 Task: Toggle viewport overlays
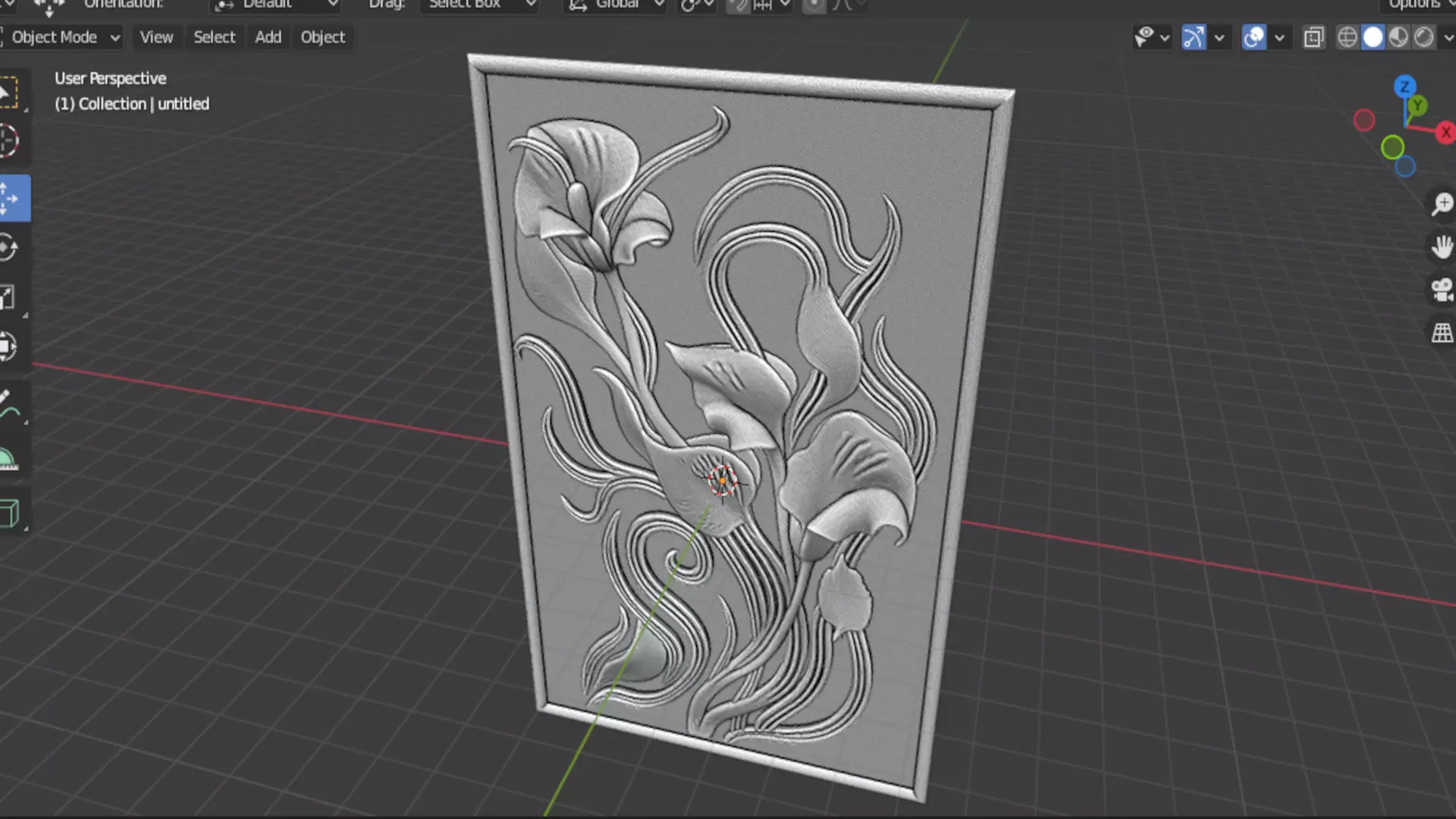[1254, 37]
